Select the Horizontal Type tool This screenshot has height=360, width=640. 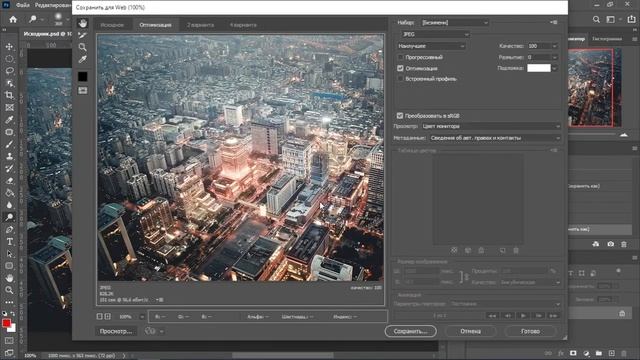coord(9,242)
